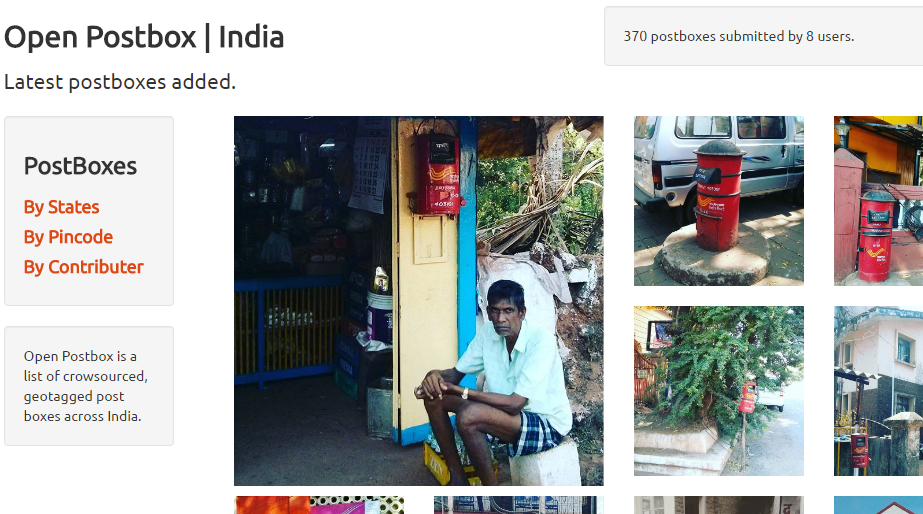This screenshot has width=923, height=514.
Task: Open thumbnail of pink building with gate postbox
Action: coord(878,391)
